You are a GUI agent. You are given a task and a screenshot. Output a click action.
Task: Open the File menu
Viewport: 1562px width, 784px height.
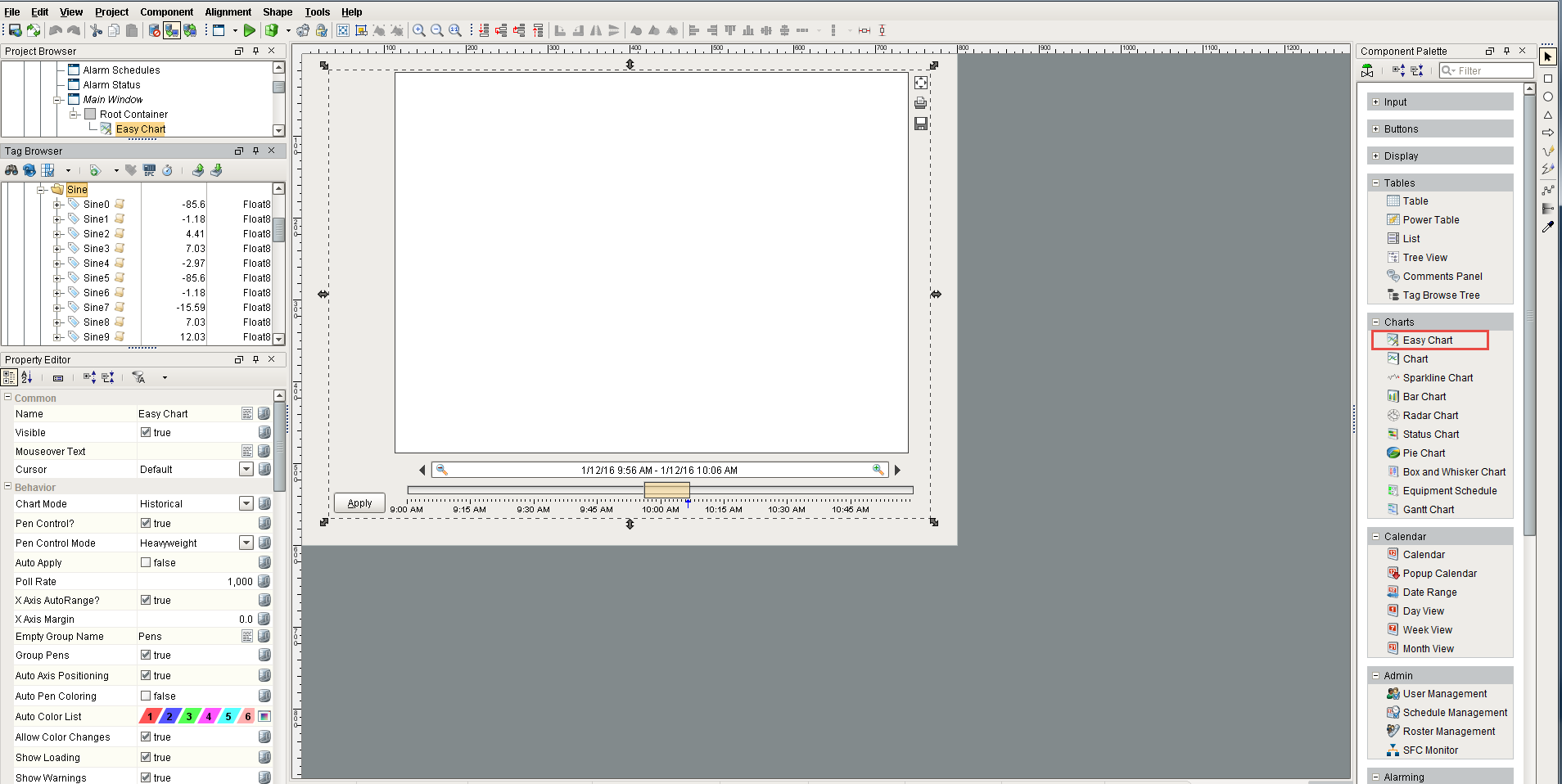tap(12, 12)
